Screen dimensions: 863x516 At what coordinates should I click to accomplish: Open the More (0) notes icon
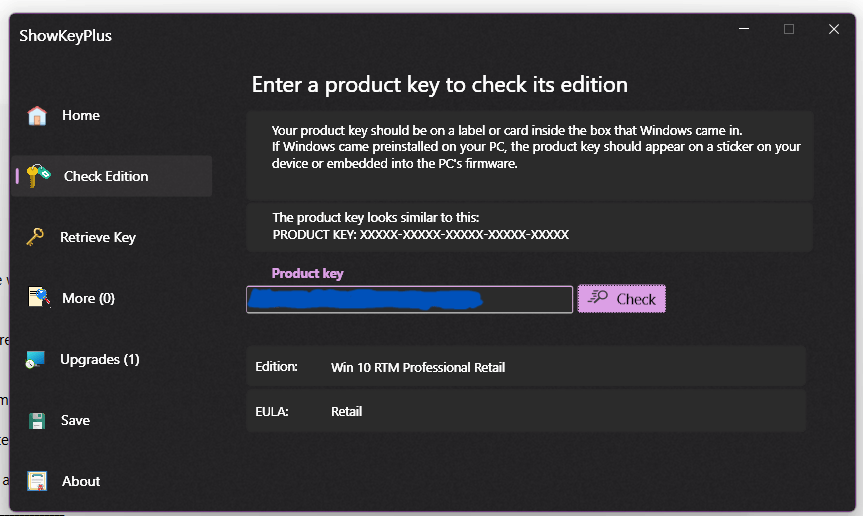coord(39,298)
